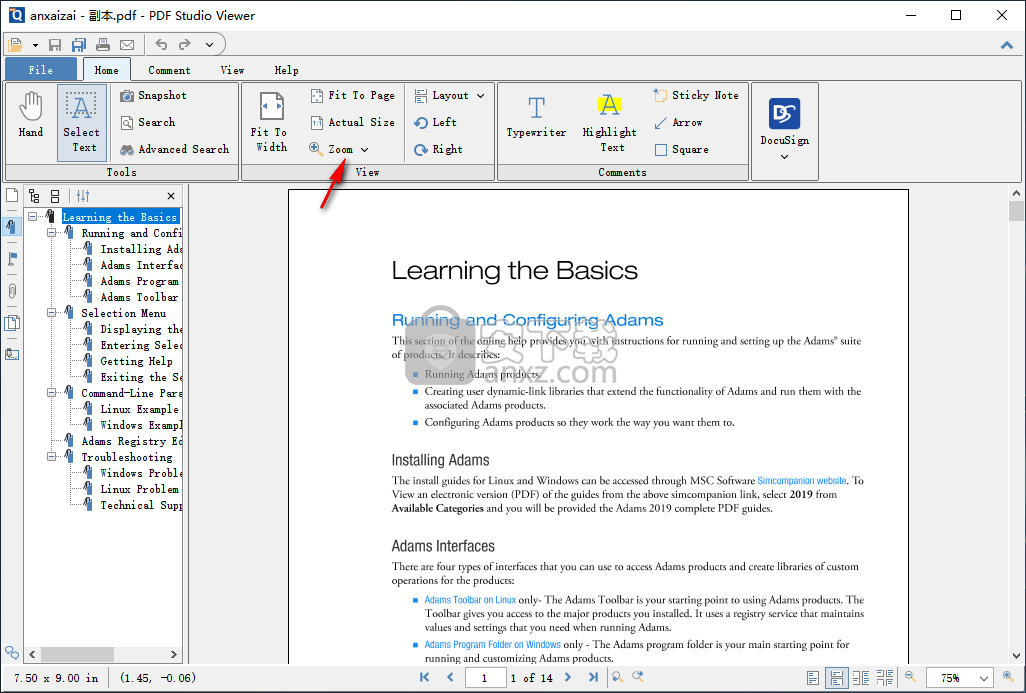Screen dimensions: 1026x693
Task: Open bookmark options sliders icon
Action: click(x=83, y=196)
